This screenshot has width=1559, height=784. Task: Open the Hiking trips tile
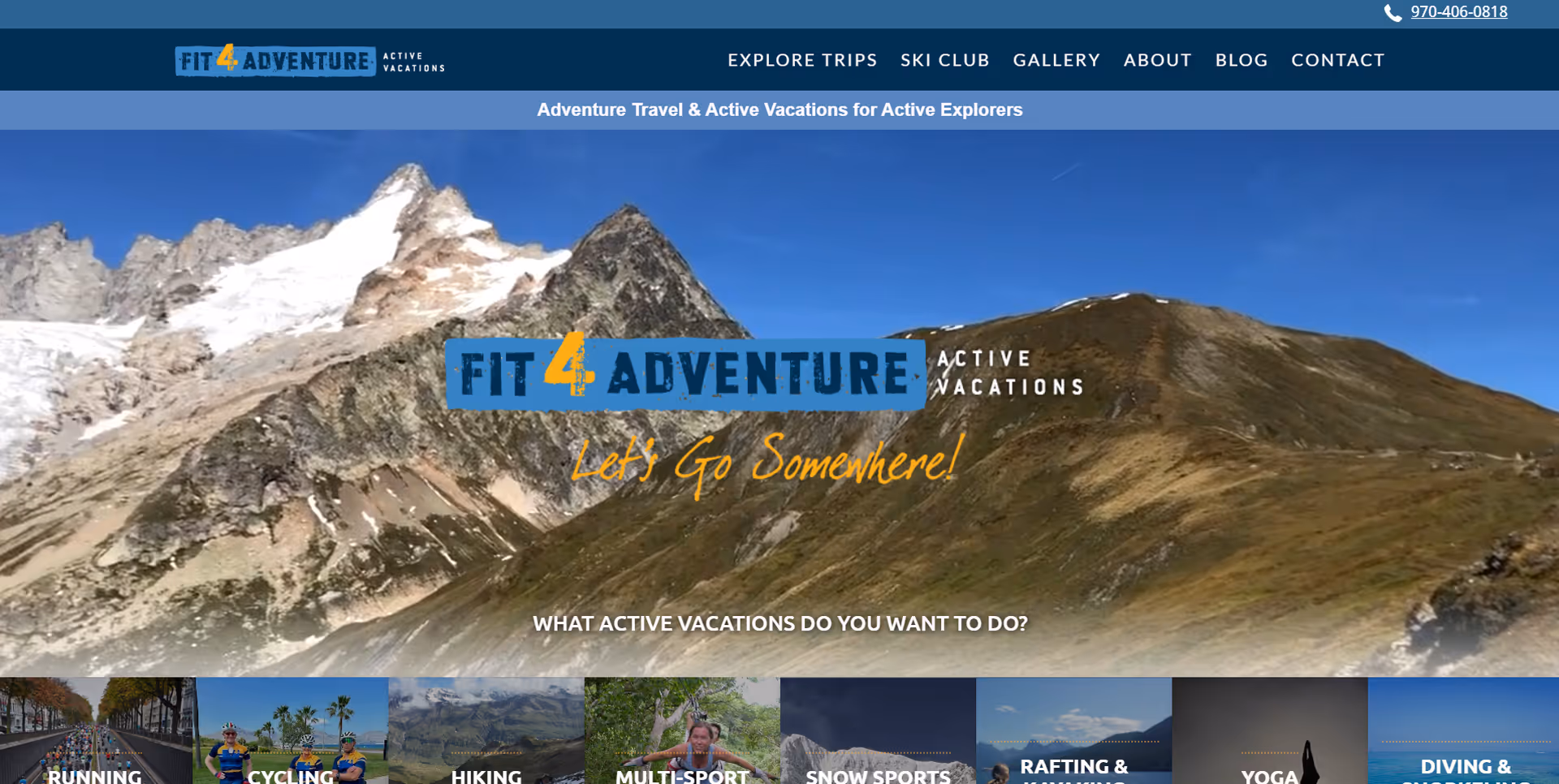486,730
